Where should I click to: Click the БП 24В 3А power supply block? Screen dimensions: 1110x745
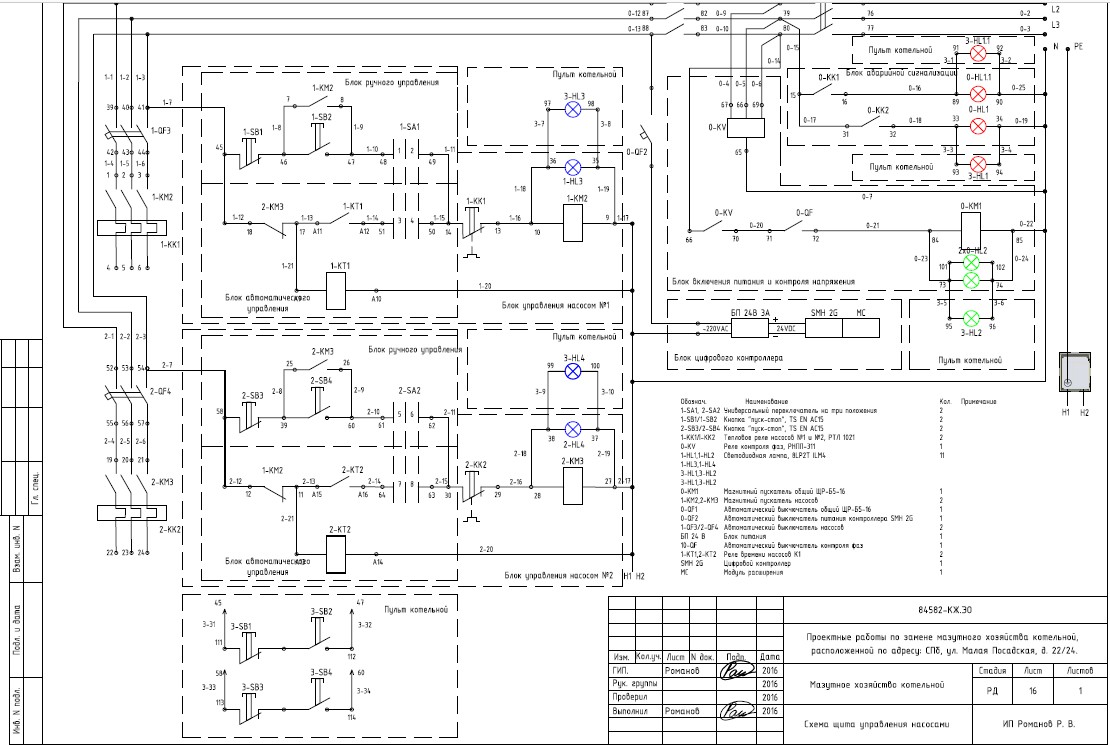pyautogui.click(x=749, y=328)
